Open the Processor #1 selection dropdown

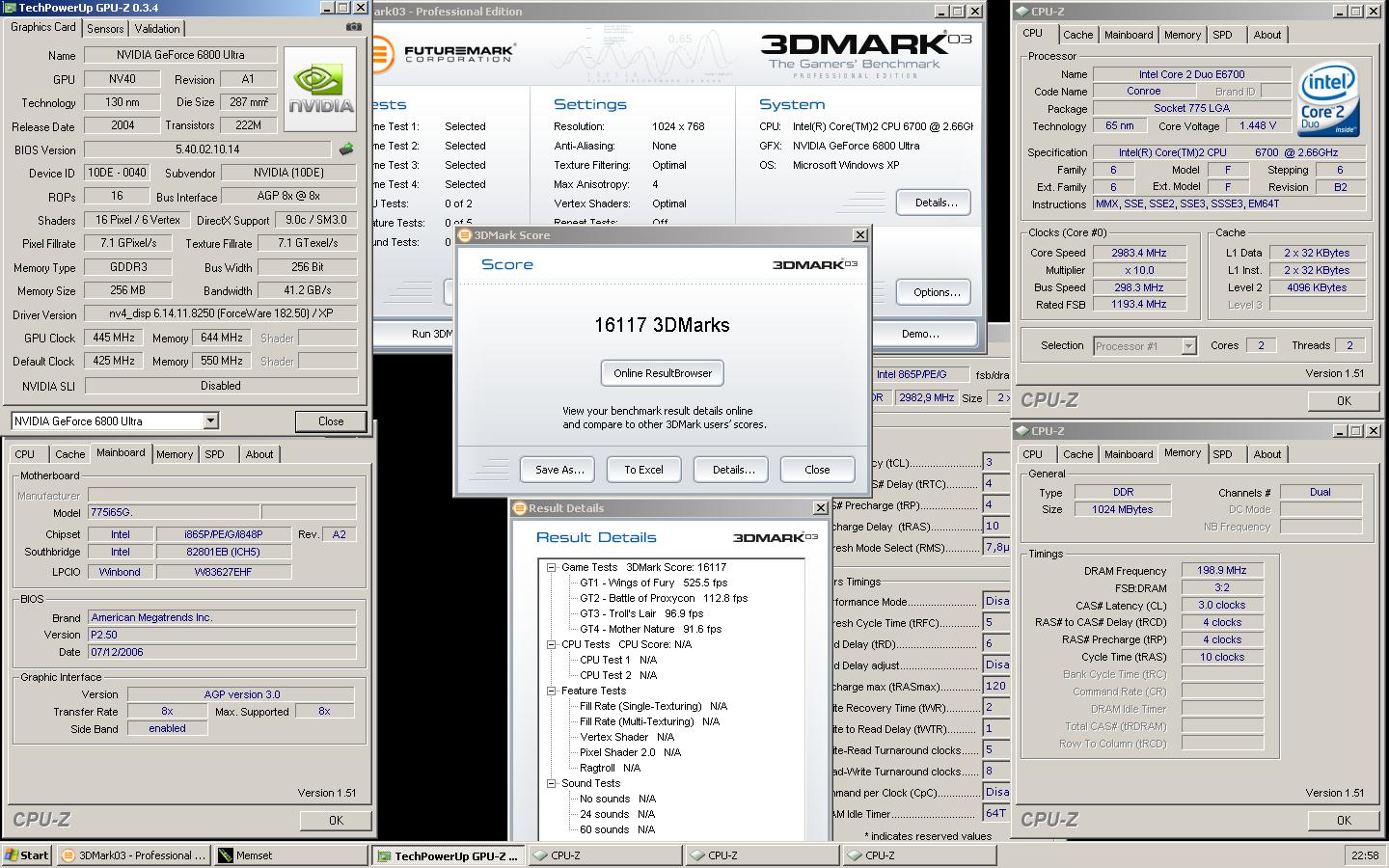pos(1188,345)
